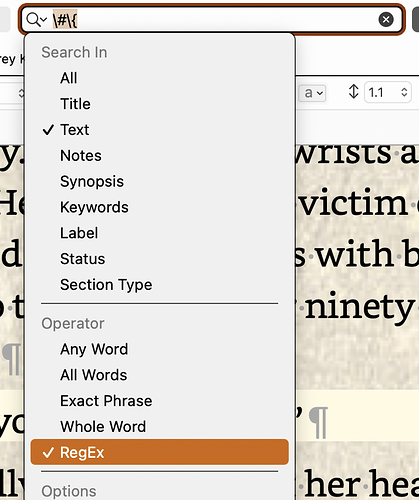The image size is (419, 500).
Task: Adjust the 1.1 line spacing stepper
Action: (404, 92)
